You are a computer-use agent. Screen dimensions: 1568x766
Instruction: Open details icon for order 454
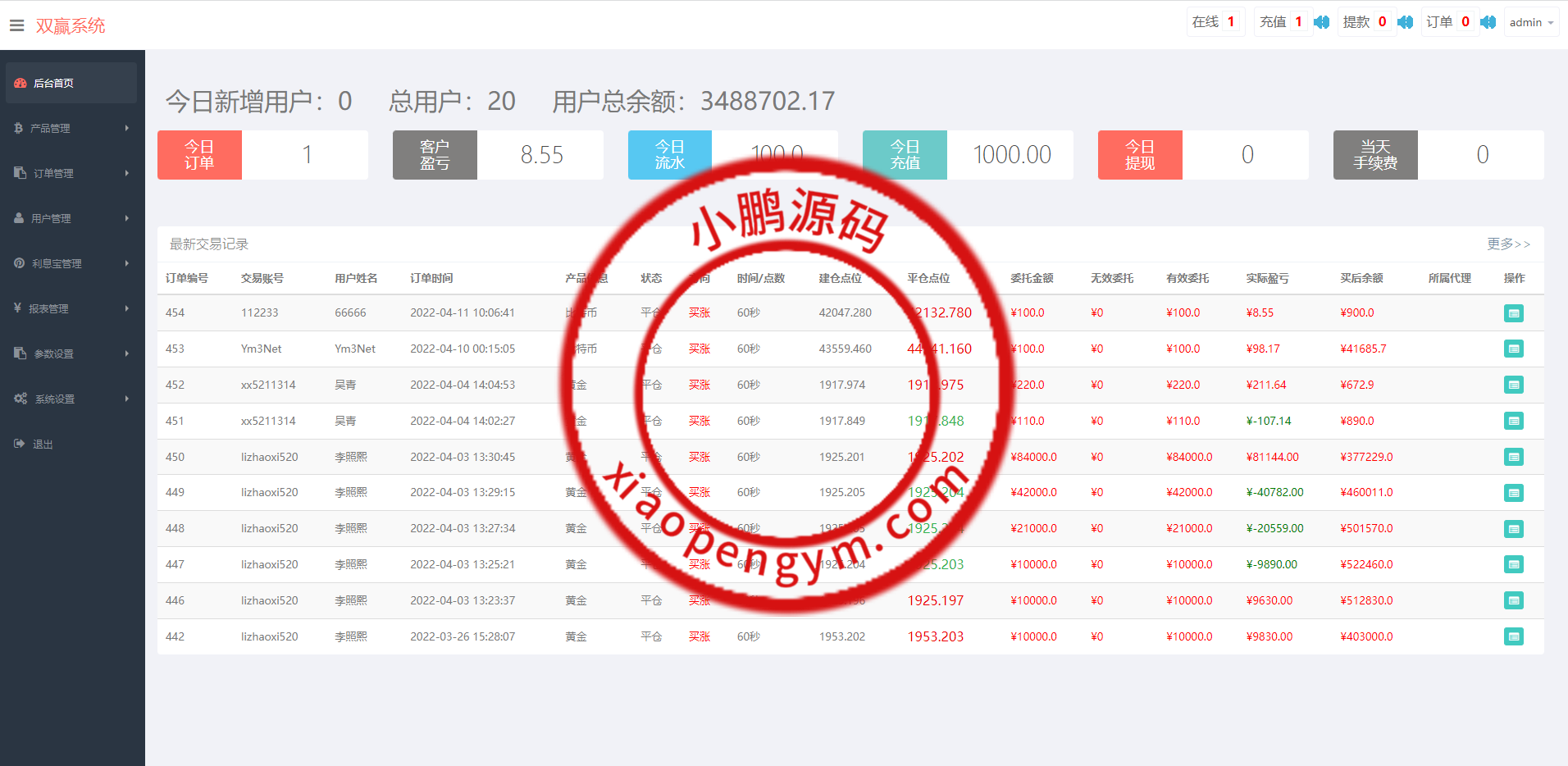point(1513,313)
